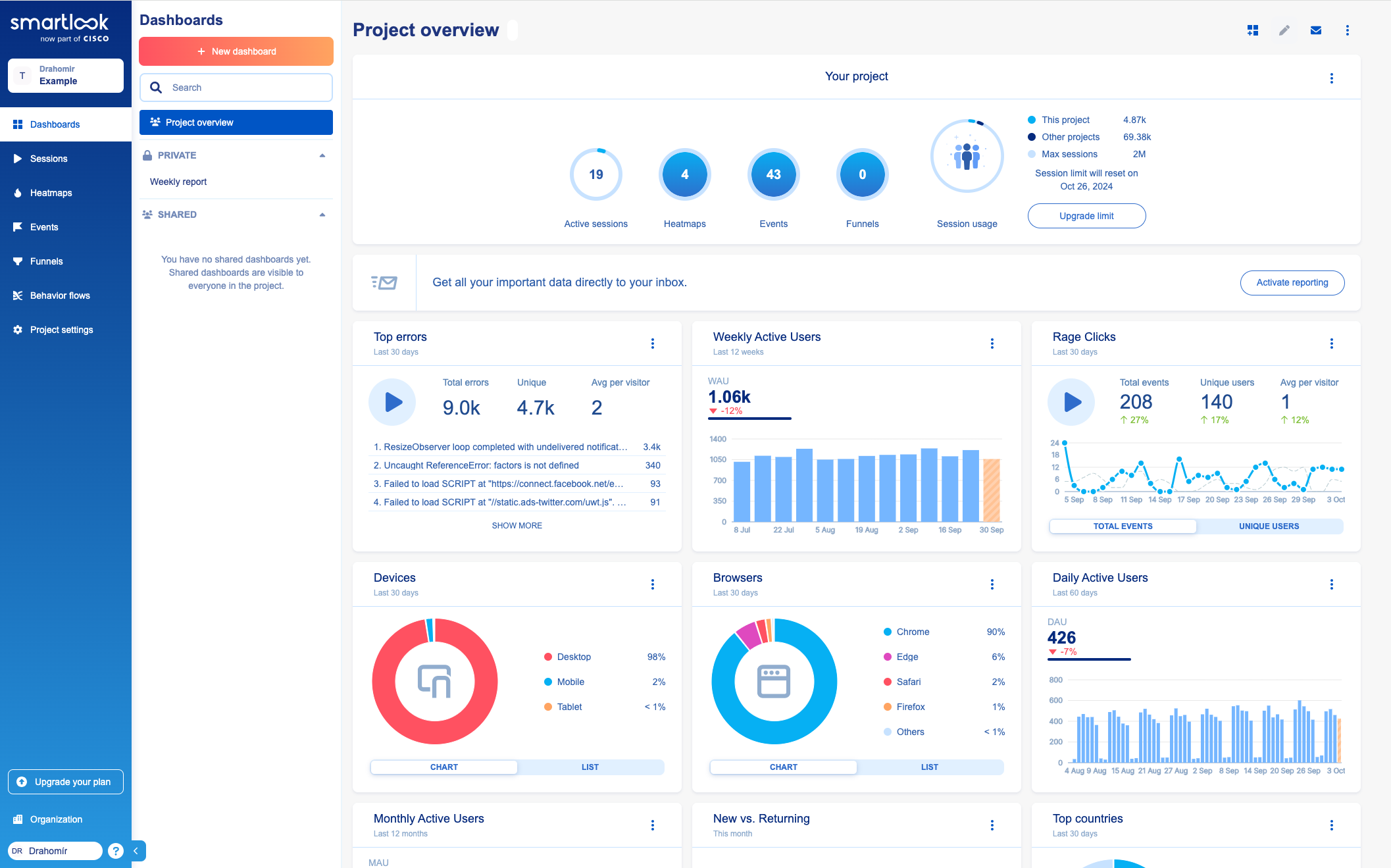1391x868 pixels.
Task: Click the envelope email report icon
Action: click(1316, 30)
